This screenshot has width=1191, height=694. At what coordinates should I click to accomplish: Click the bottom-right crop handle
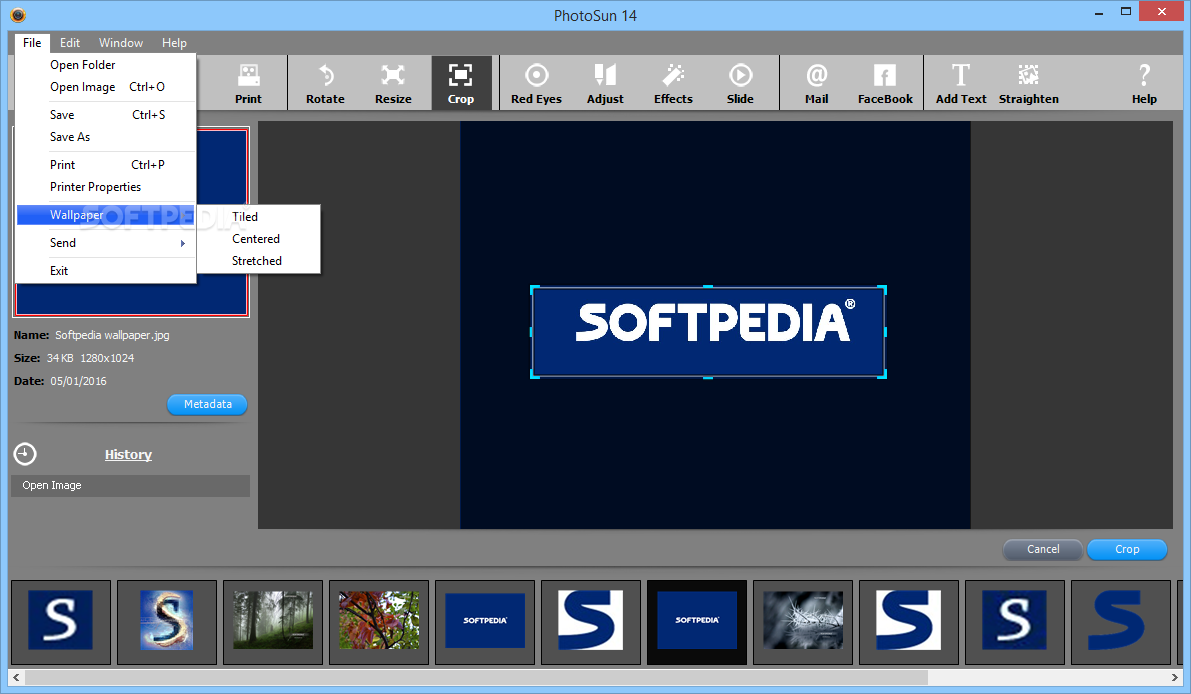883,374
